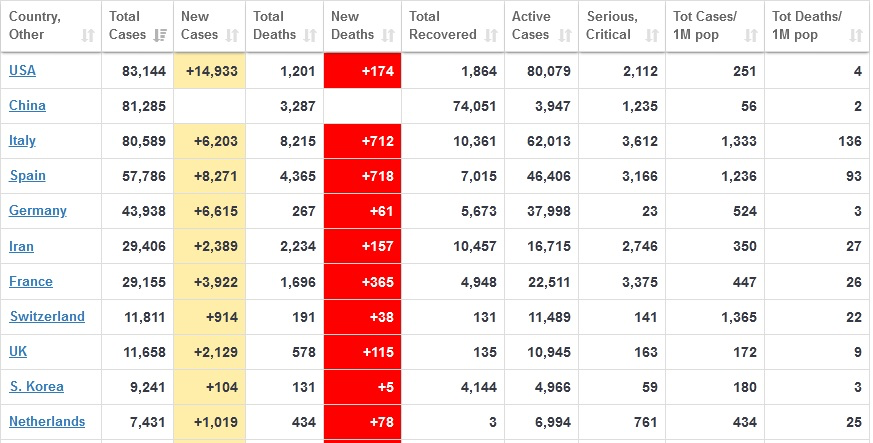Visit the Germany link
Screen dimensions: 873x443
[x=38, y=211]
